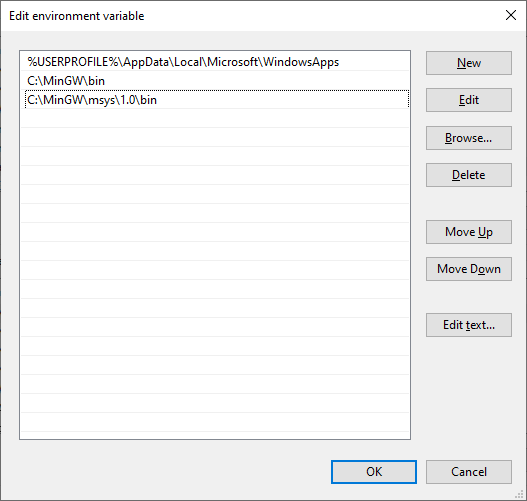Click the New button
Viewport: 527px width, 501px height.
tap(469, 63)
